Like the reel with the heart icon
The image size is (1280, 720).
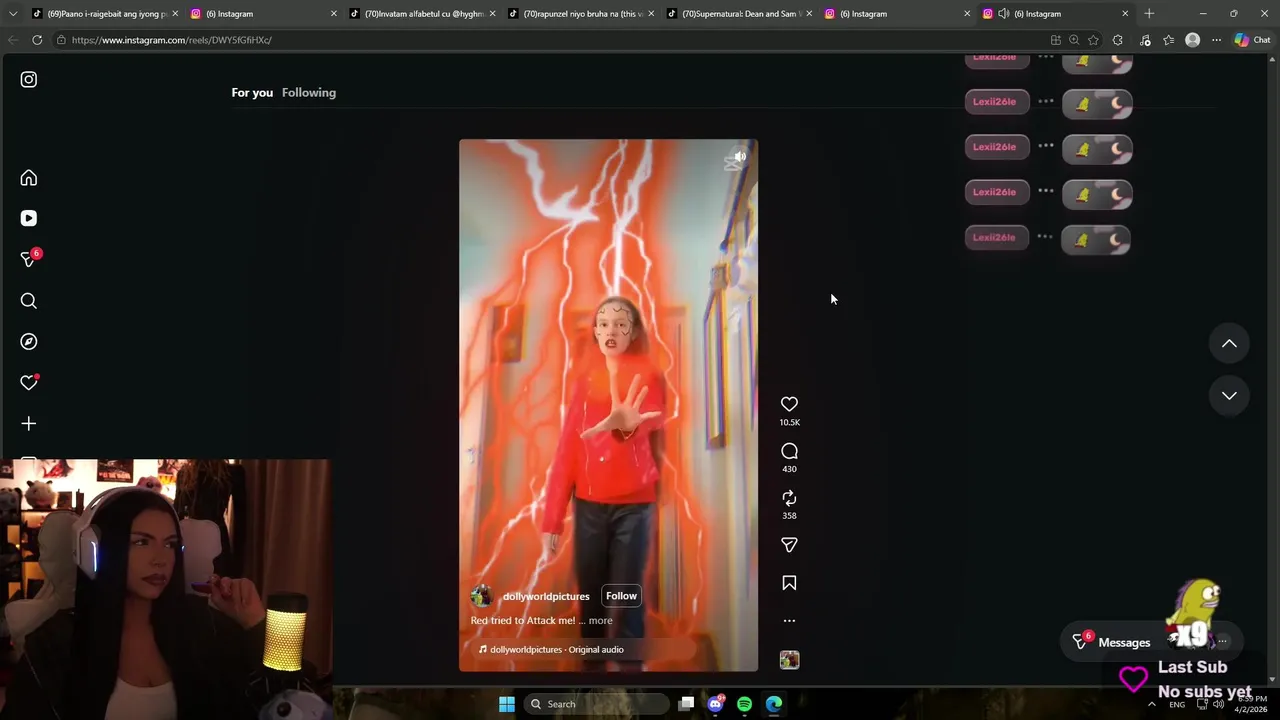pos(789,404)
